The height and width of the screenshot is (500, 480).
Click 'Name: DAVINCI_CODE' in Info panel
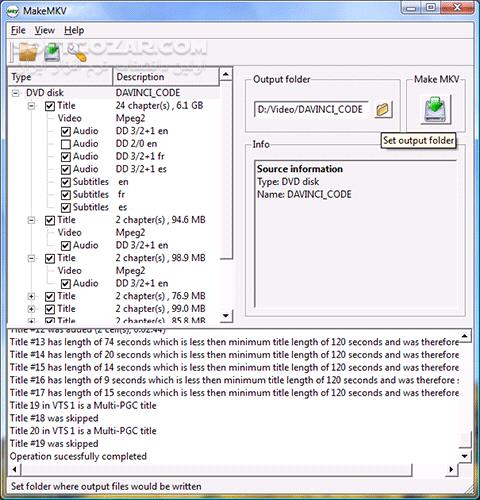(304, 195)
